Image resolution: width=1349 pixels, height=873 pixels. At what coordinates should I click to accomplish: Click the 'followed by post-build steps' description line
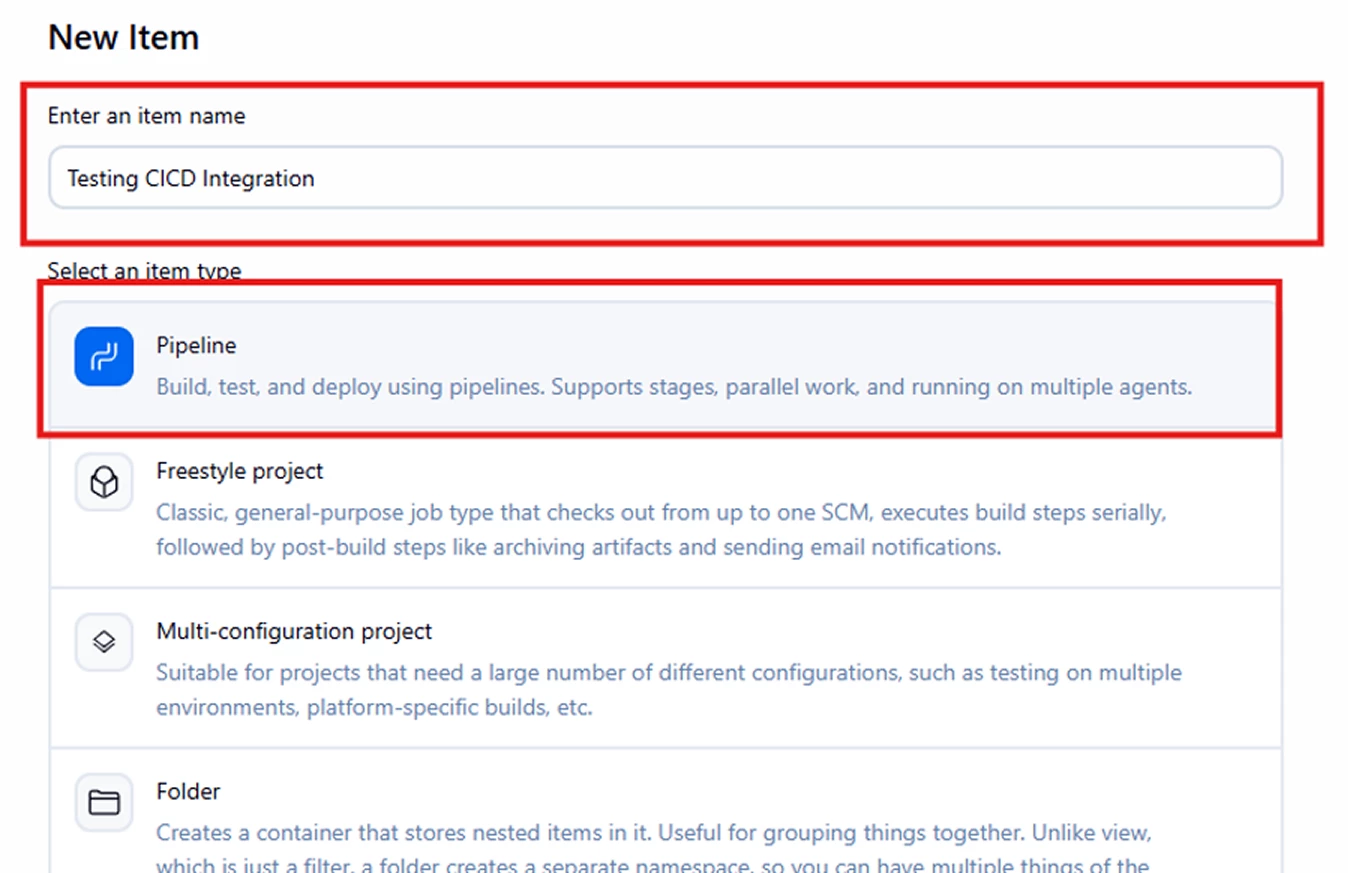pos(579,548)
